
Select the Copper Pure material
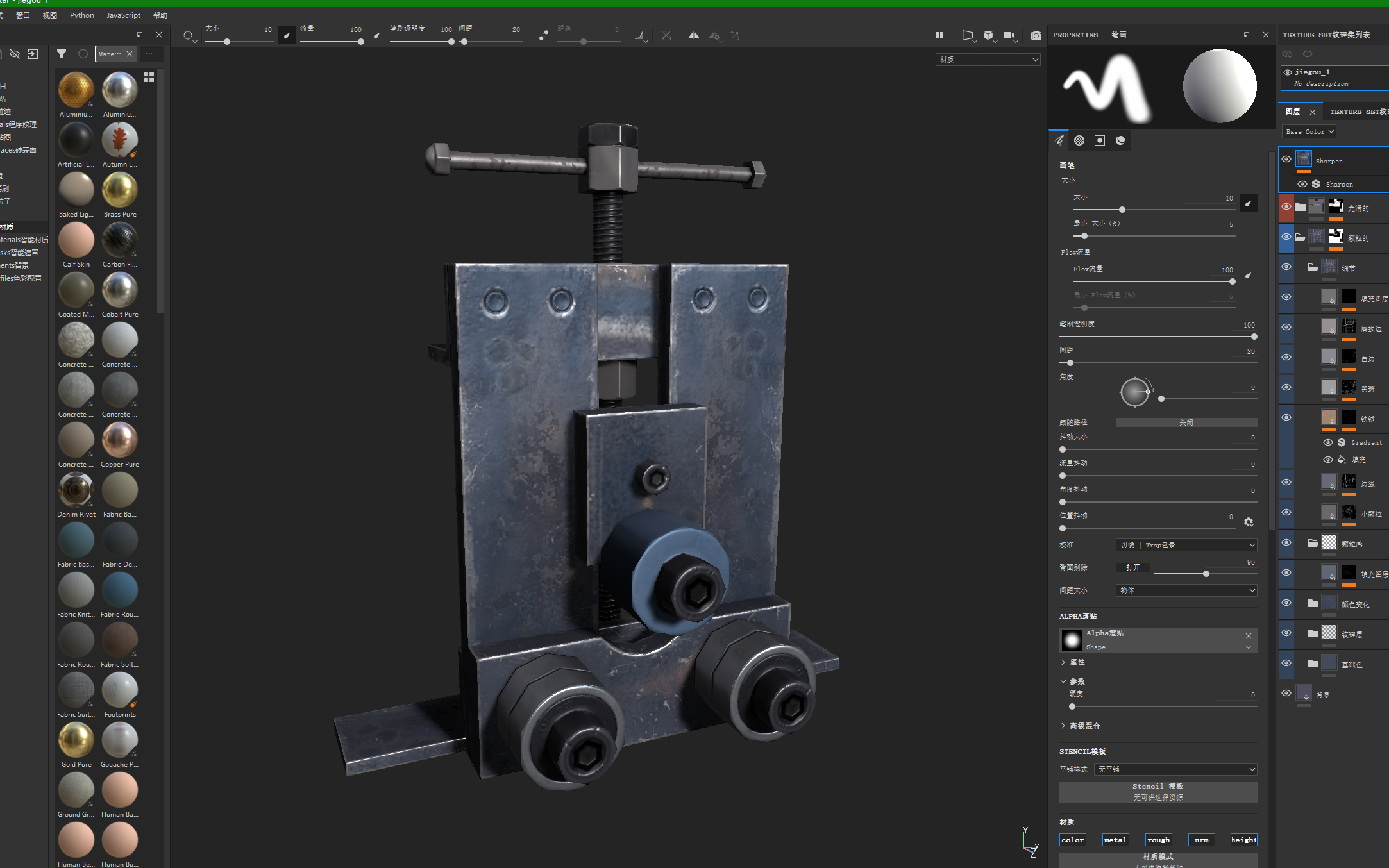point(120,446)
